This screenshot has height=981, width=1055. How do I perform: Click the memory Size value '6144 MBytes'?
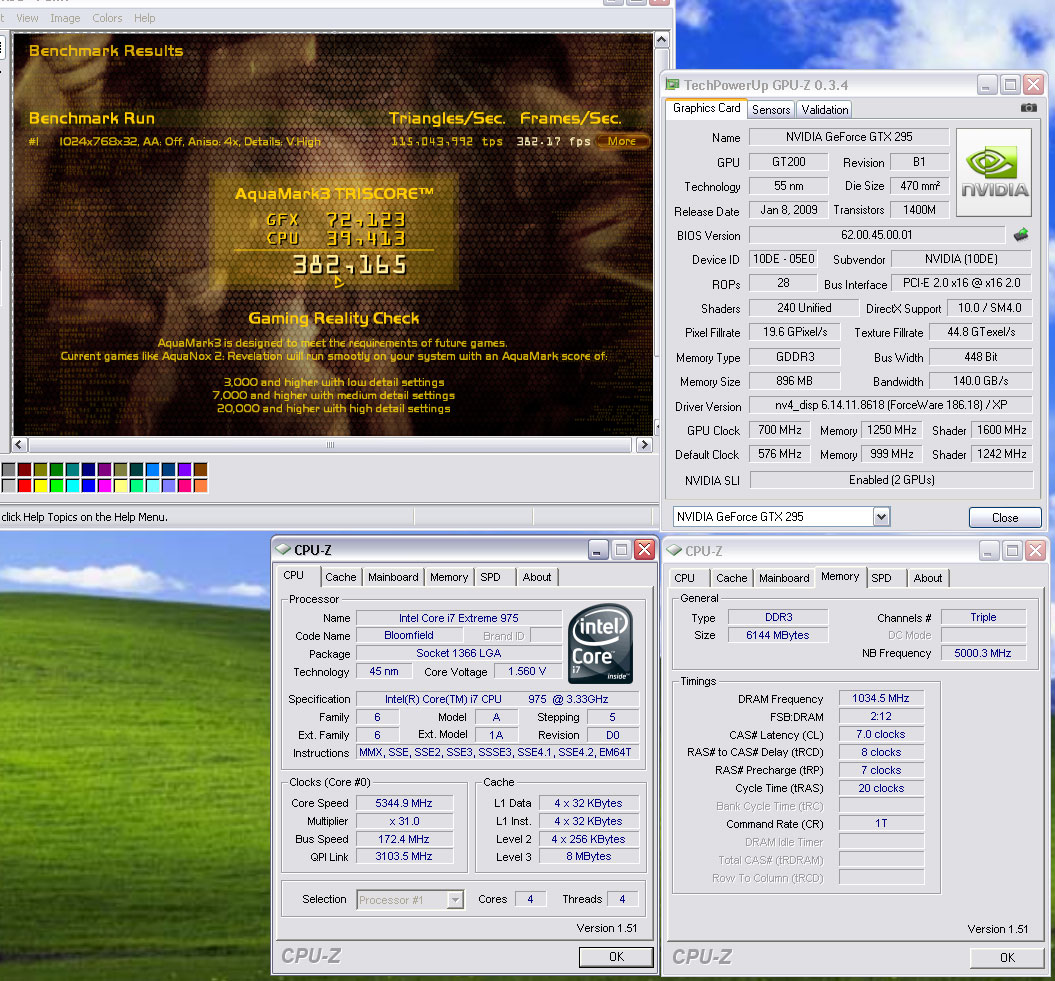click(777, 635)
